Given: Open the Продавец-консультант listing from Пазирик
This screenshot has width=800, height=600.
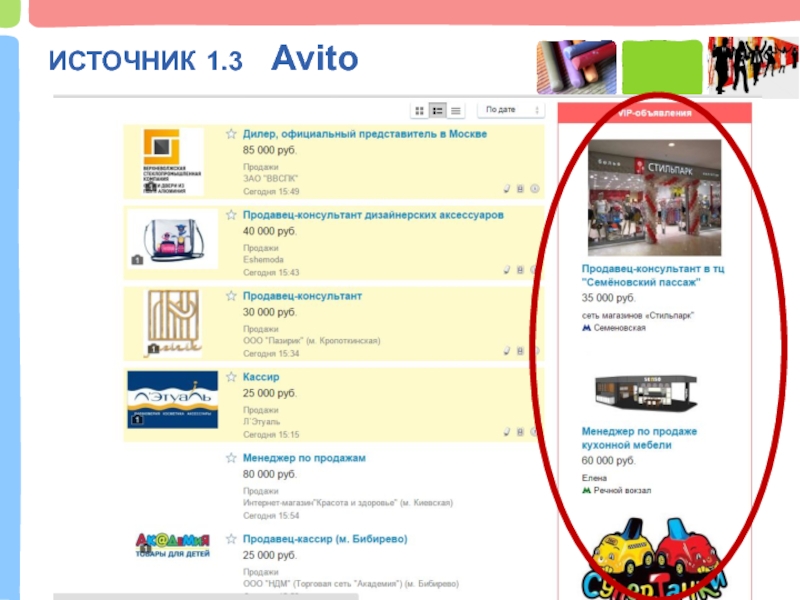Looking at the screenshot, I should 302,296.
